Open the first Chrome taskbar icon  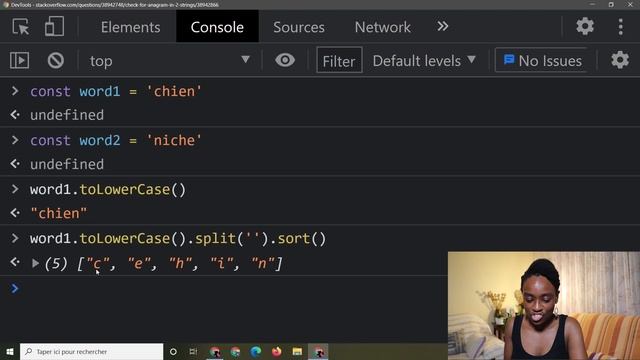(x=215, y=351)
